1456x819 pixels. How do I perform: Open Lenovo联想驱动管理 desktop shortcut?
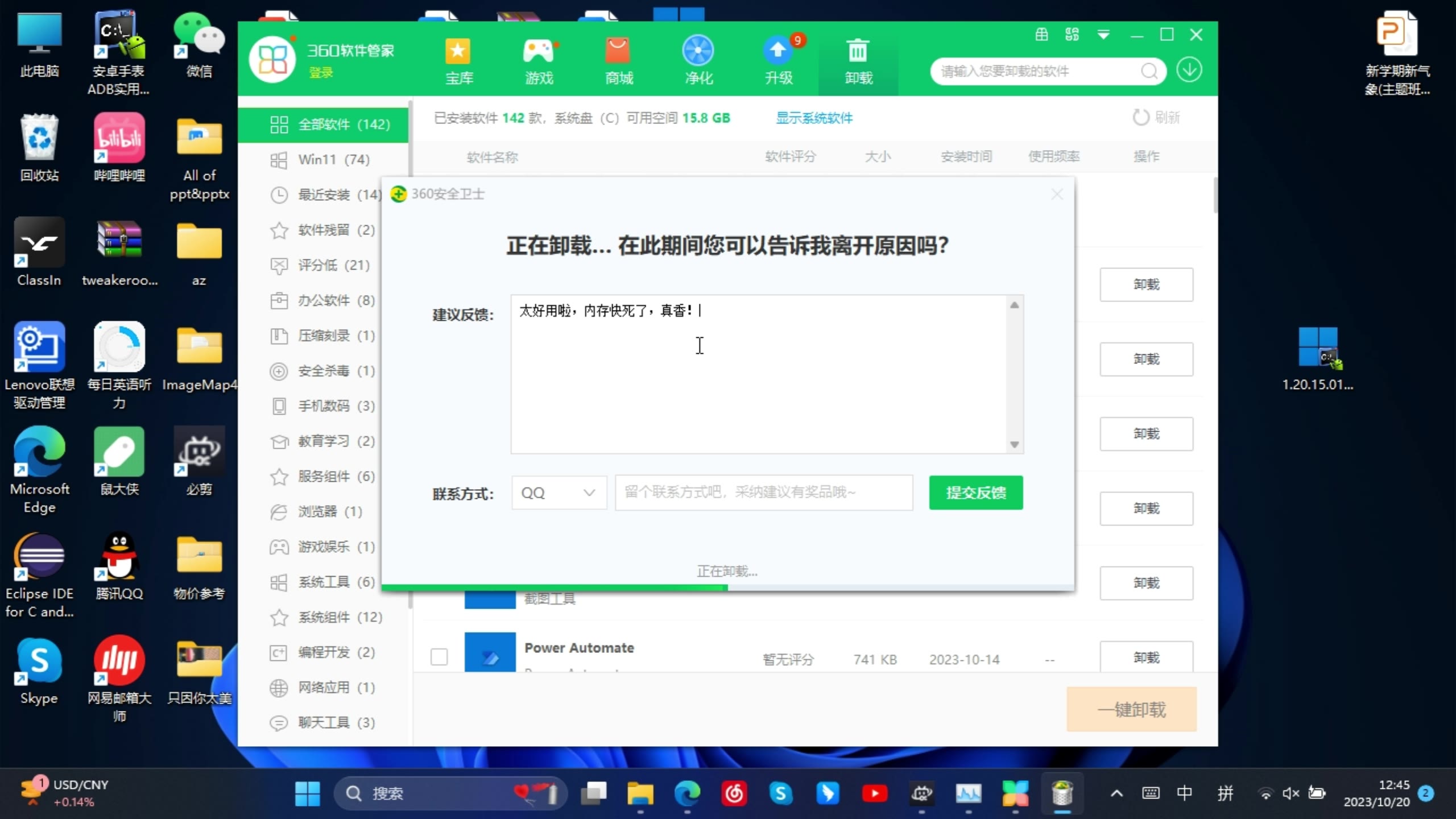tap(39, 366)
